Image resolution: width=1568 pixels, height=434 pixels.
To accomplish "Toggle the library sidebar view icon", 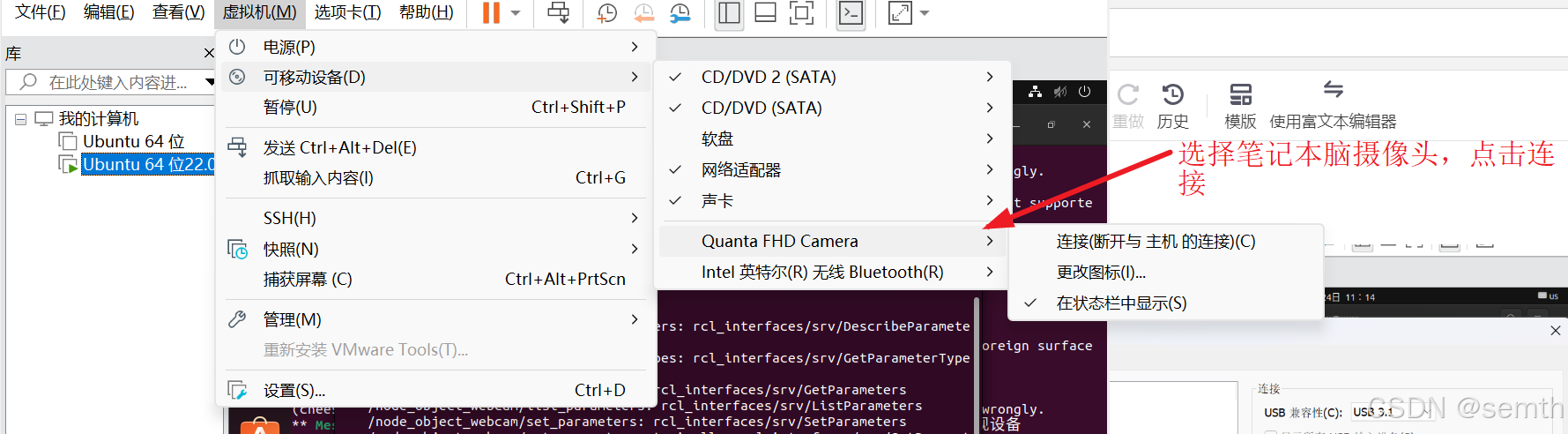I will coord(729,12).
